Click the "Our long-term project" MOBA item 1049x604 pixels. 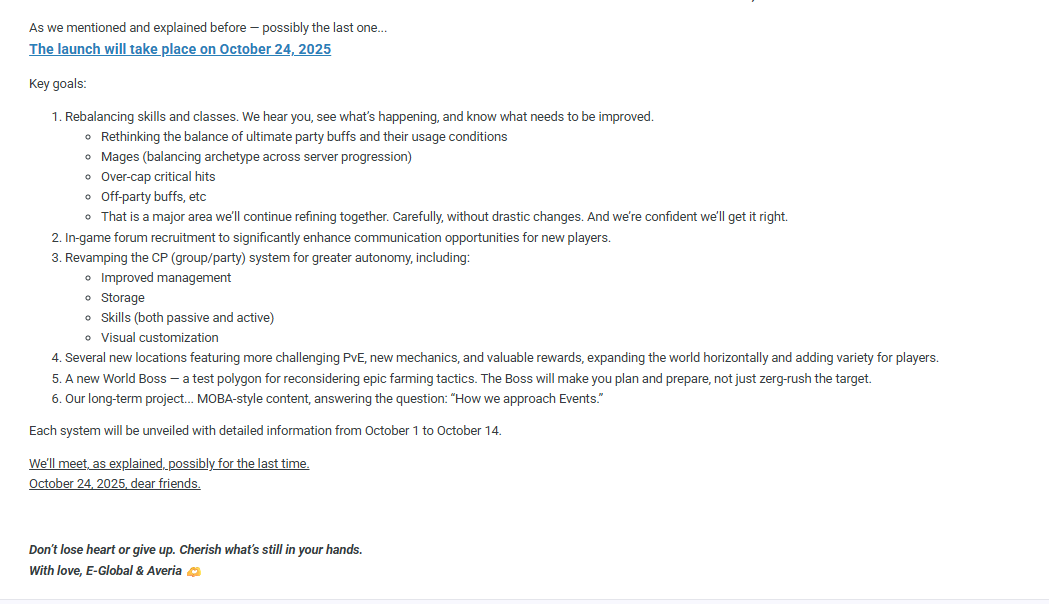334,399
